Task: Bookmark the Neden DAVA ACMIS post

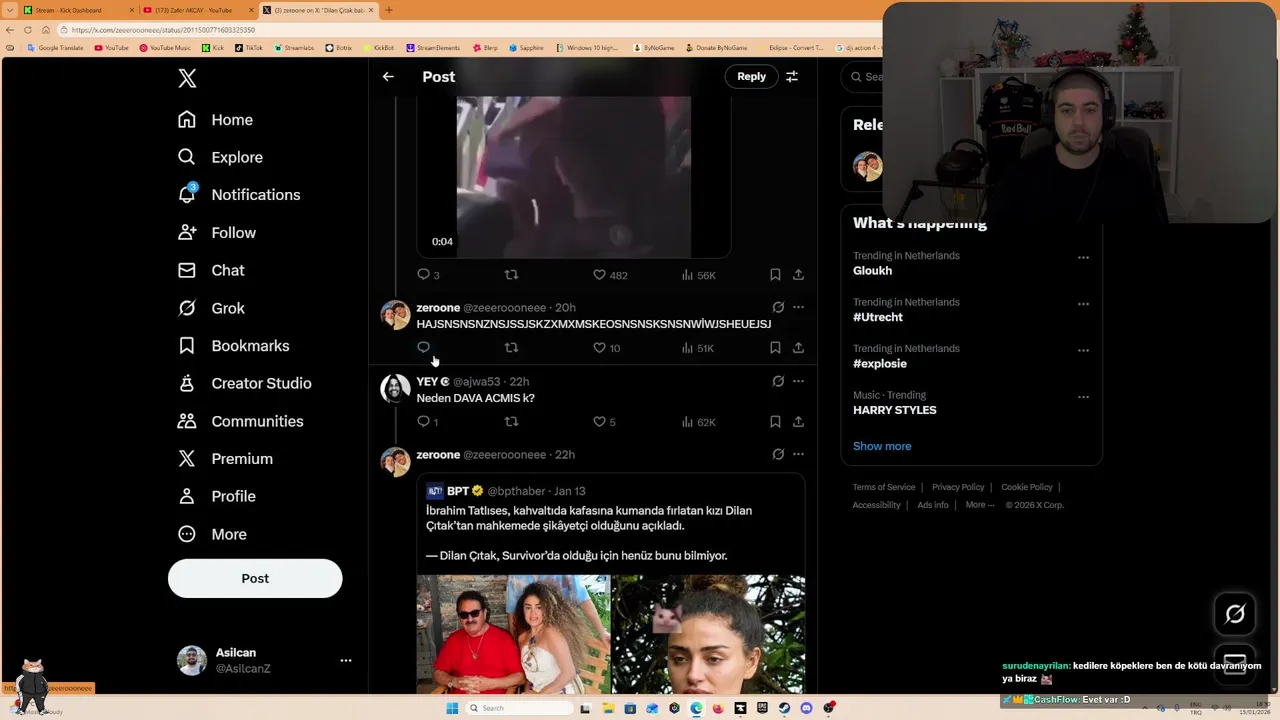Action: (775, 421)
